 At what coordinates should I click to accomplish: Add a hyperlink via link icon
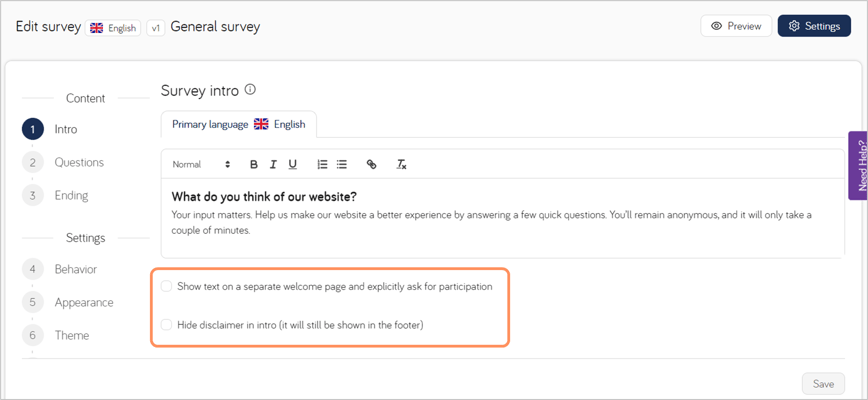pyautogui.click(x=372, y=164)
